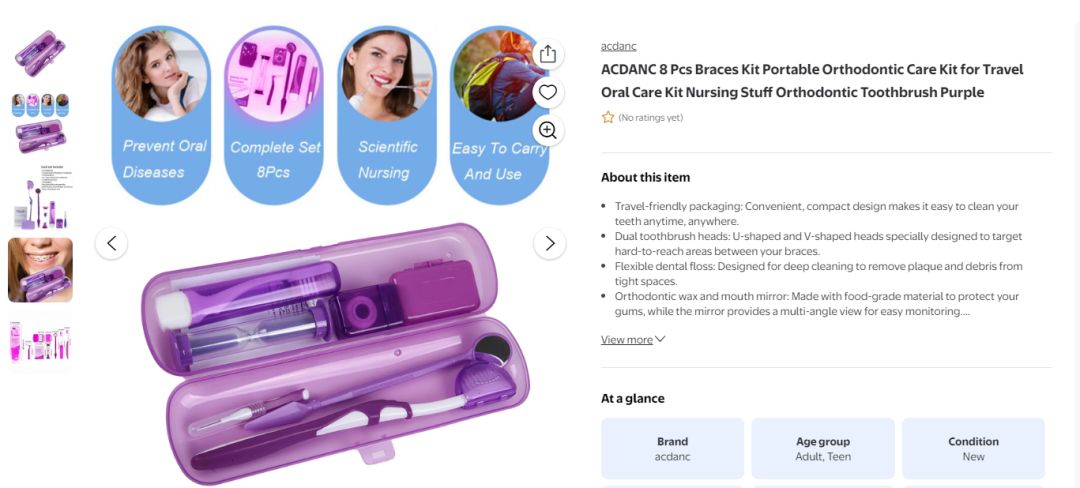Select thumbnail of smiling braces mouth

click(40, 270)
